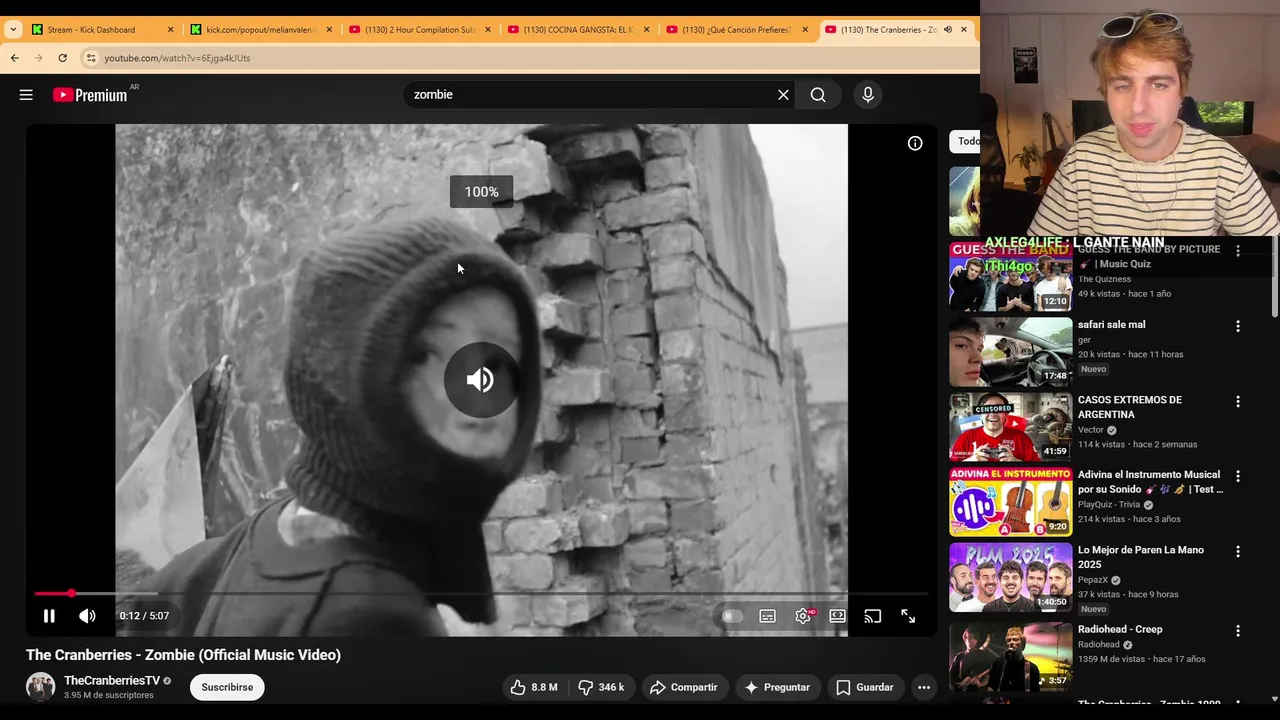Screen dimensions: 1280x720
Task: Seek using the red video progress bar
Action: [x=481, y=594]
